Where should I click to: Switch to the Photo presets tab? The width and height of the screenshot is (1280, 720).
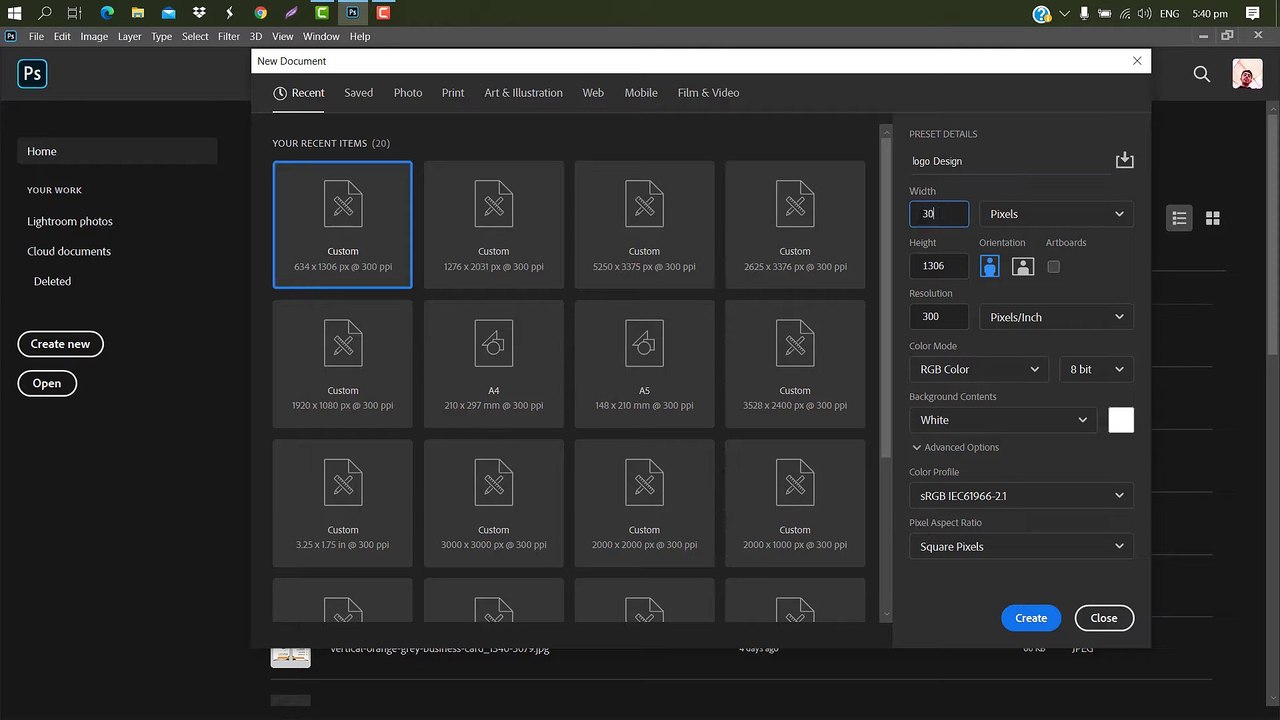point(408,93)
